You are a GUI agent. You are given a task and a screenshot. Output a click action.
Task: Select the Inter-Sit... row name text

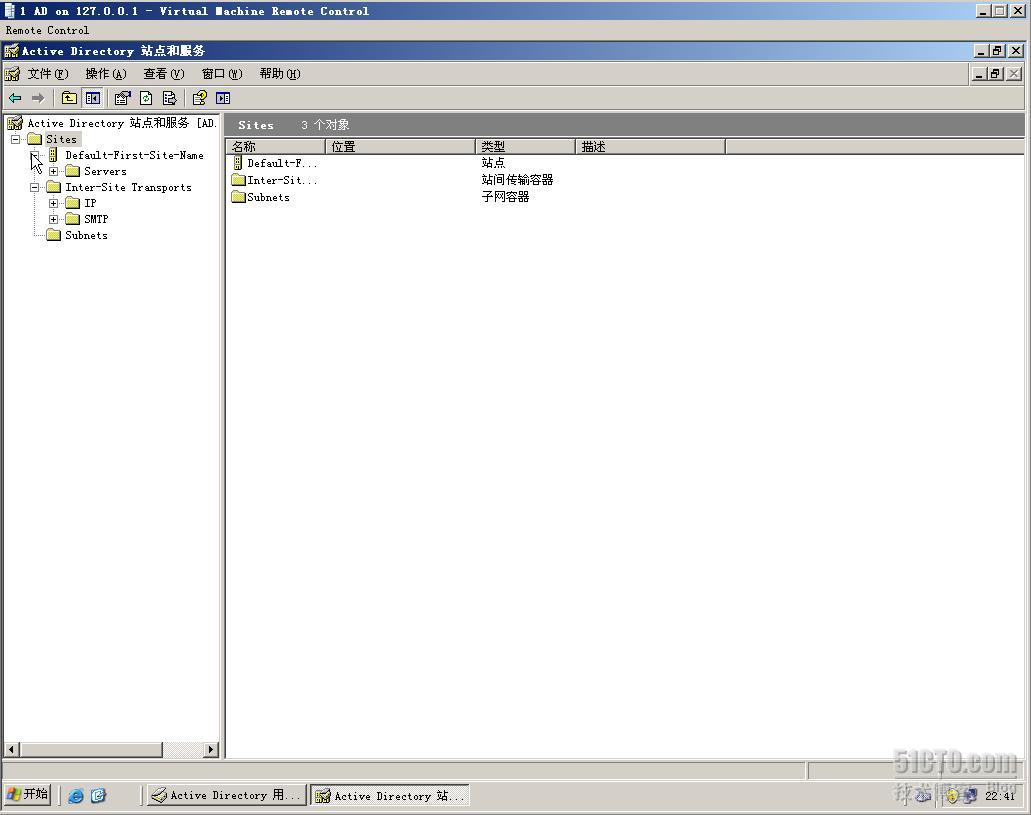point(282,180)
